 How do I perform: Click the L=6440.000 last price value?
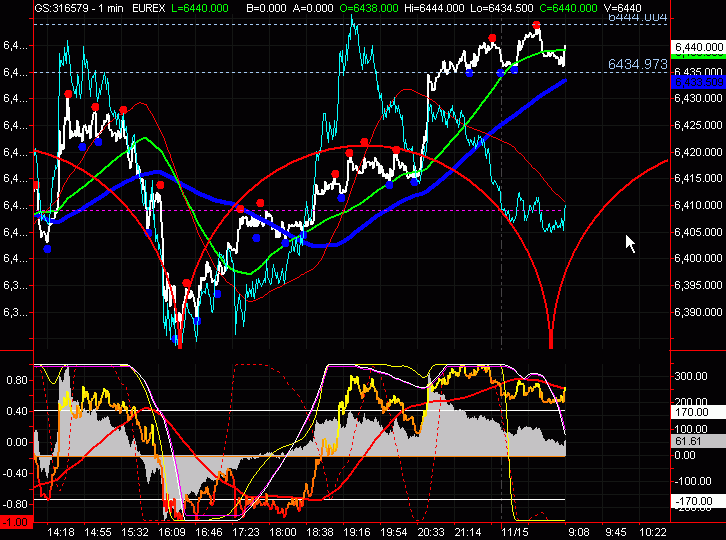(200, 8)
